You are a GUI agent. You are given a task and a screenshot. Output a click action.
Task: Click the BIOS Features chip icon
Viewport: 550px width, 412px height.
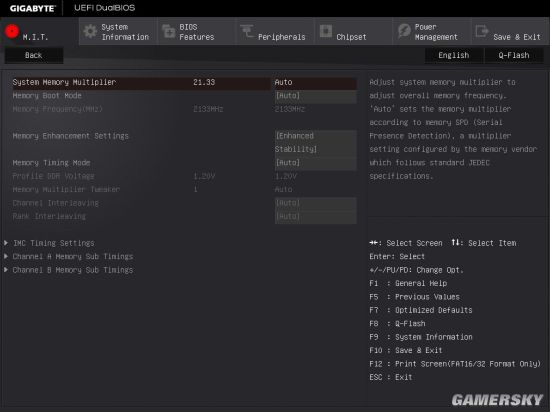[169, 32]
